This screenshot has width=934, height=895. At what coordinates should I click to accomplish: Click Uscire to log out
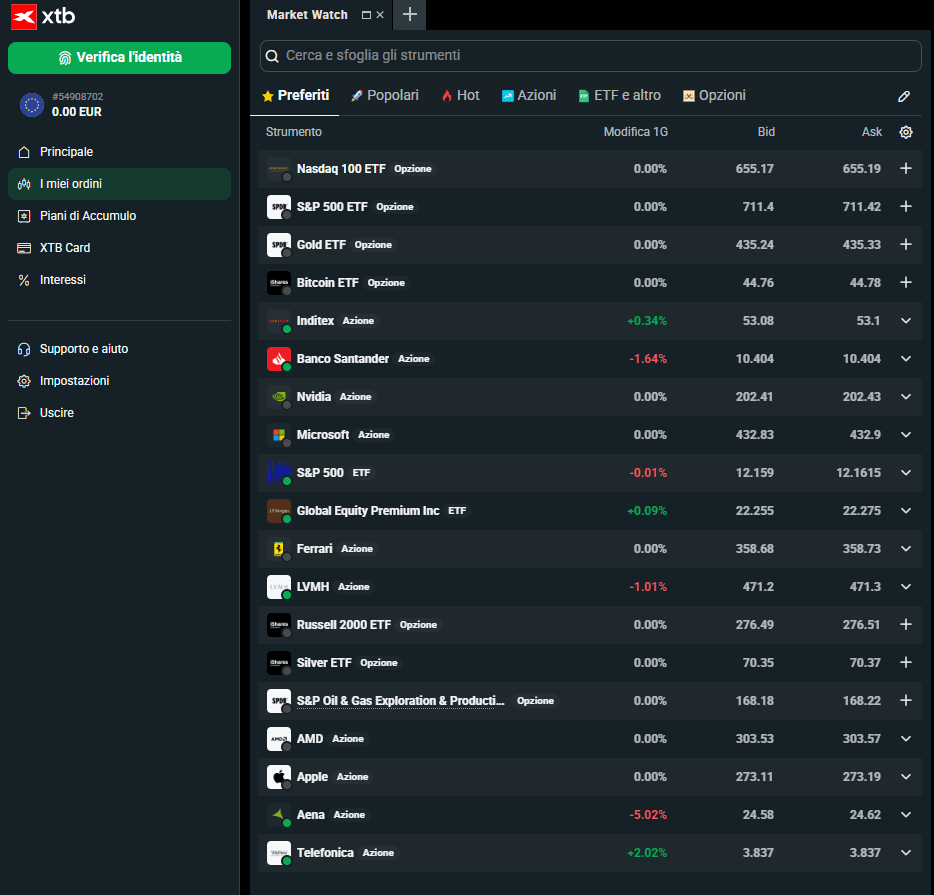[119, 413]
